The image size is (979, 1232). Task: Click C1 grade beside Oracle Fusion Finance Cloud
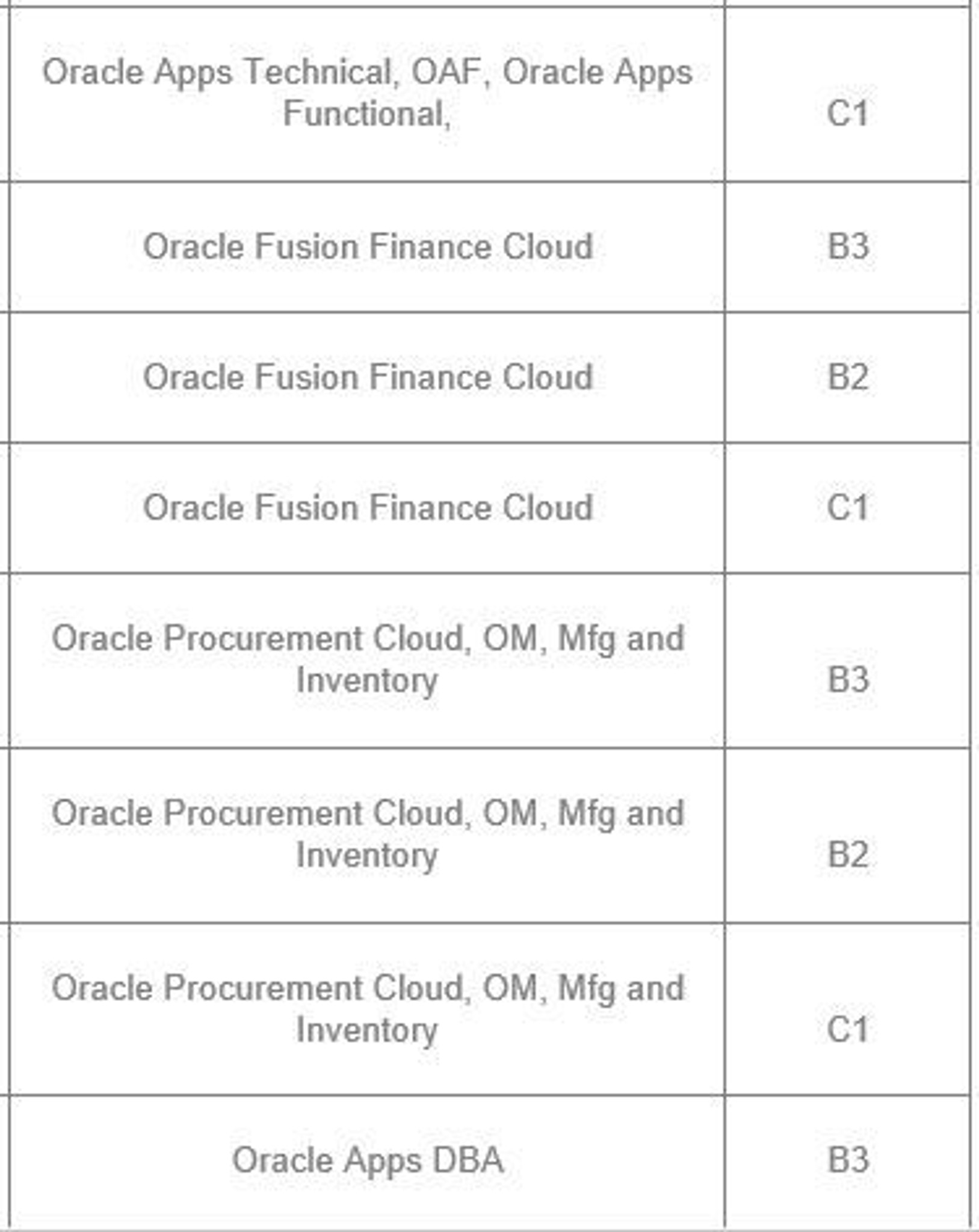coord(847,508)
